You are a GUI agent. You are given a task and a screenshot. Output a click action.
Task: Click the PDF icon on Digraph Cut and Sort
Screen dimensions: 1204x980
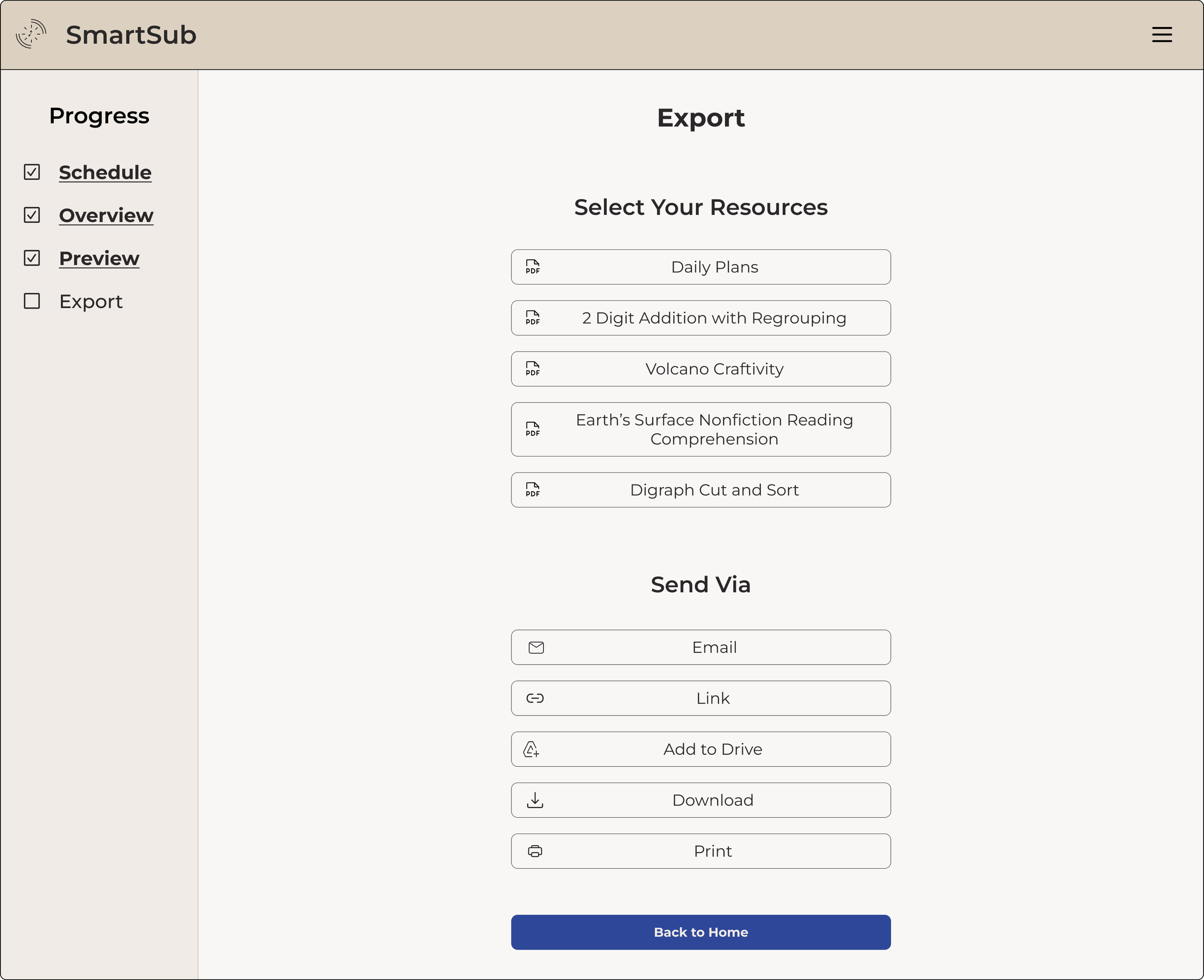click(532, 490)
